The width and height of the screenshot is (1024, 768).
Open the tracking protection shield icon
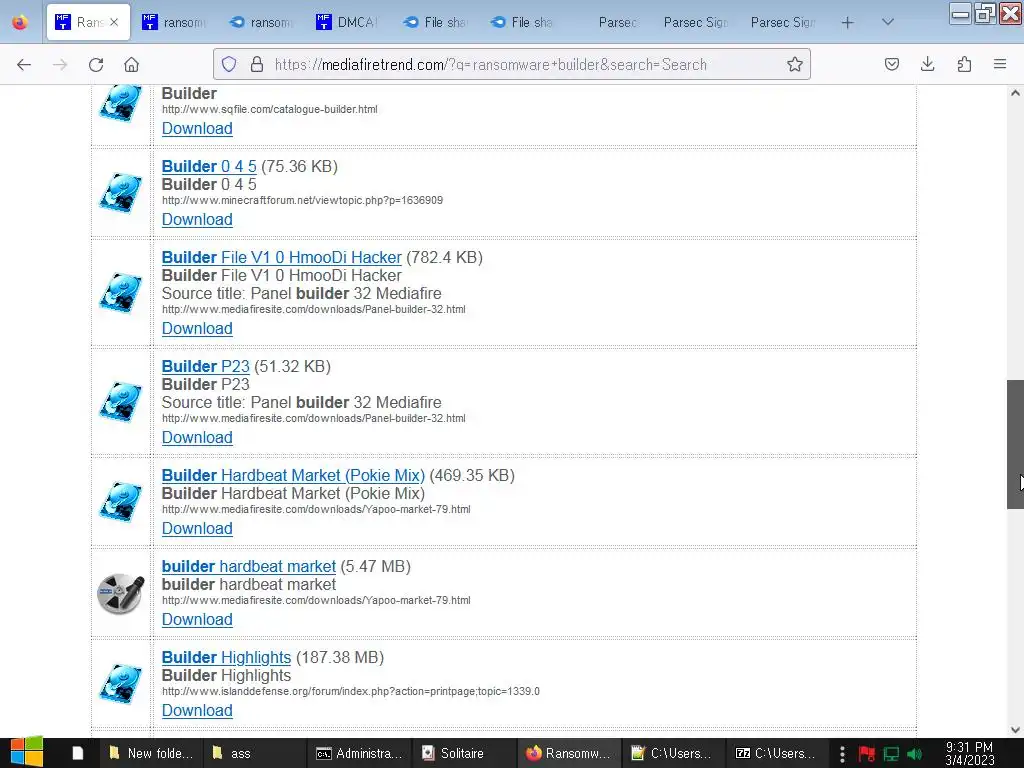click(x=229, y=64)
